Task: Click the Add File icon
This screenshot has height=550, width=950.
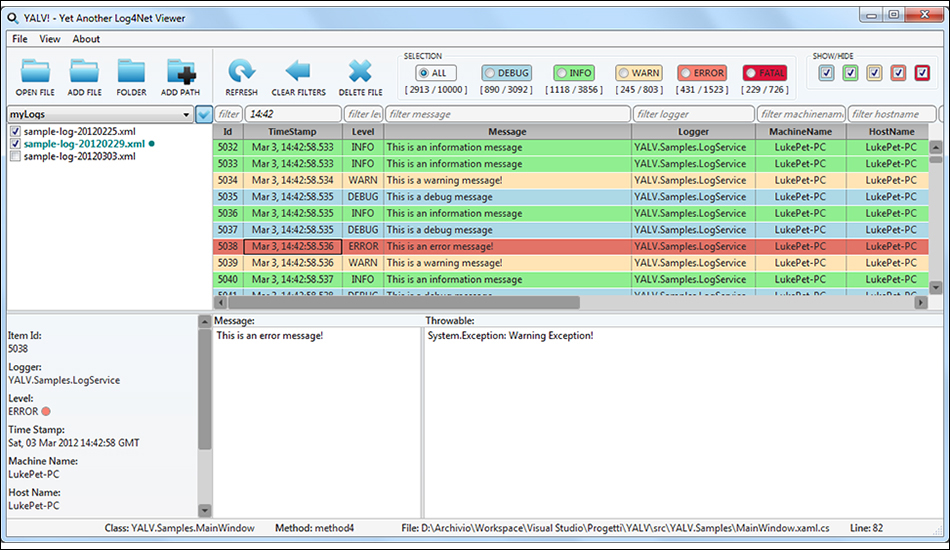Action: [x=84, y=71]
